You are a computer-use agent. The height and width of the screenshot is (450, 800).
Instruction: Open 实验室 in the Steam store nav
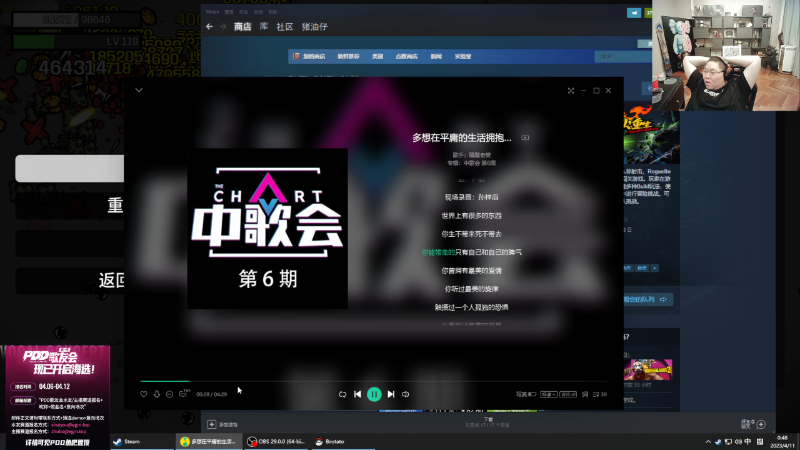[x=463, y=57]
